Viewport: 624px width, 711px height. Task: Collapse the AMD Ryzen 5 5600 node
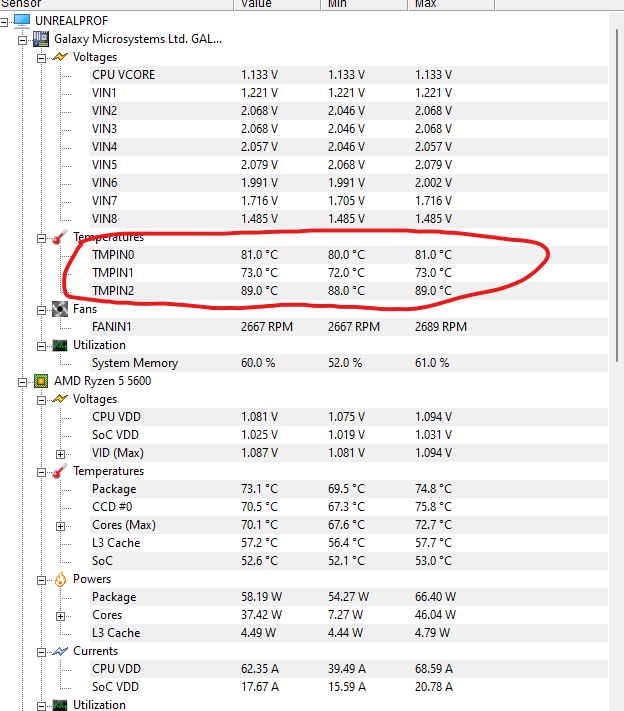[23, 382]
